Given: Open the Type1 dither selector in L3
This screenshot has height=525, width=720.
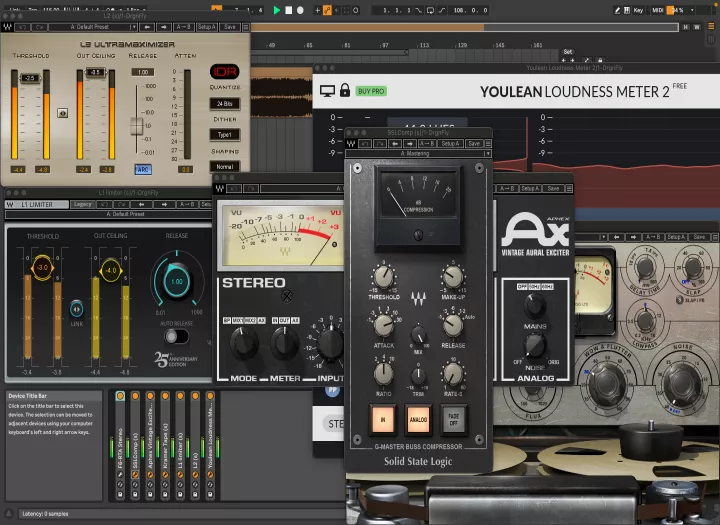Looking at the screenshot, I should [x=225, y=135].
